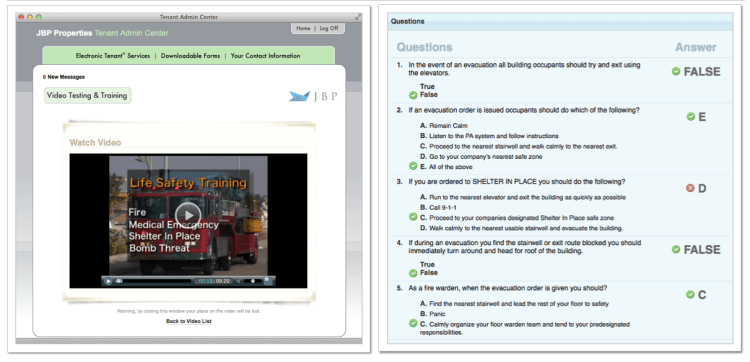Click the Answer column heading
750x362 pixels.
coord(695,47)
